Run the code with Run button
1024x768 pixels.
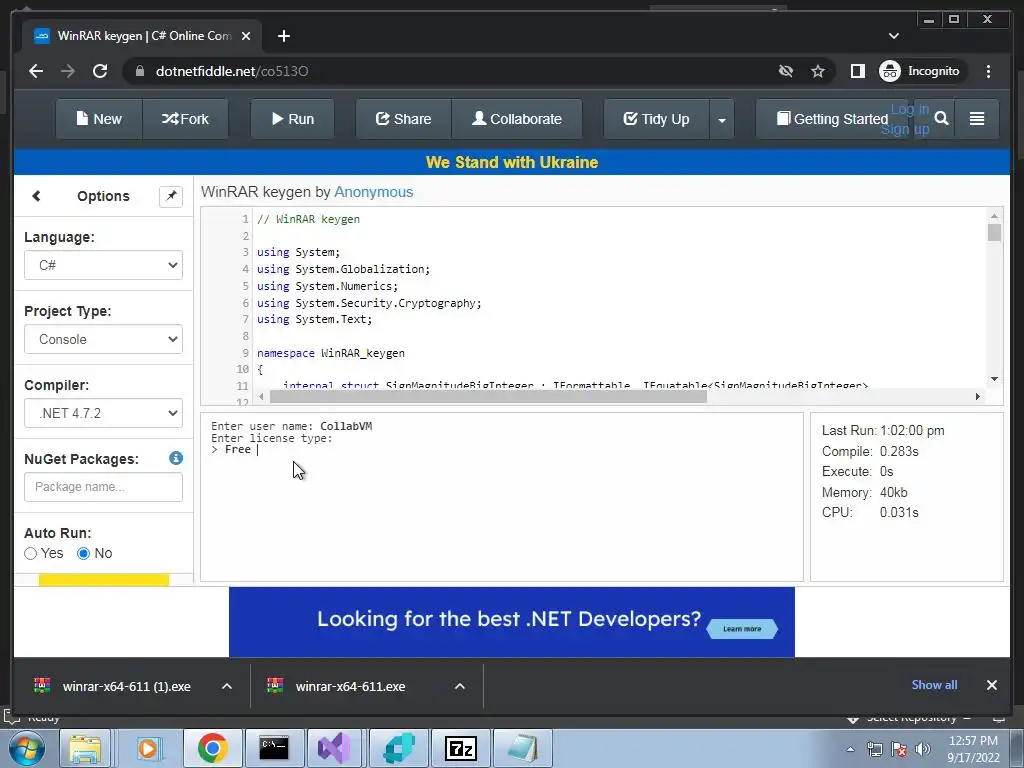tap(293, 119)
